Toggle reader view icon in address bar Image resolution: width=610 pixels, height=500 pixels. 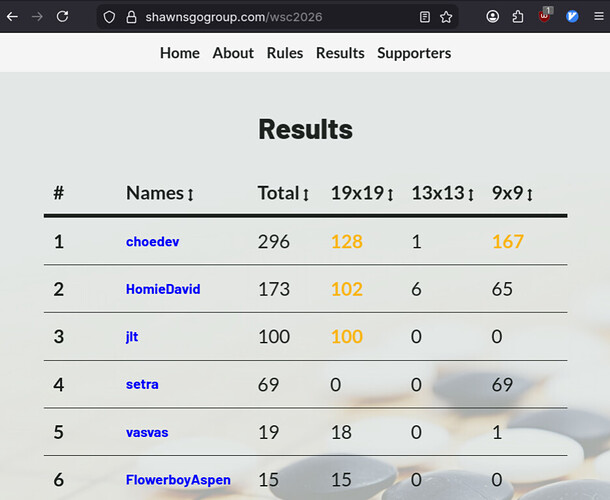[x=425, y=17]
